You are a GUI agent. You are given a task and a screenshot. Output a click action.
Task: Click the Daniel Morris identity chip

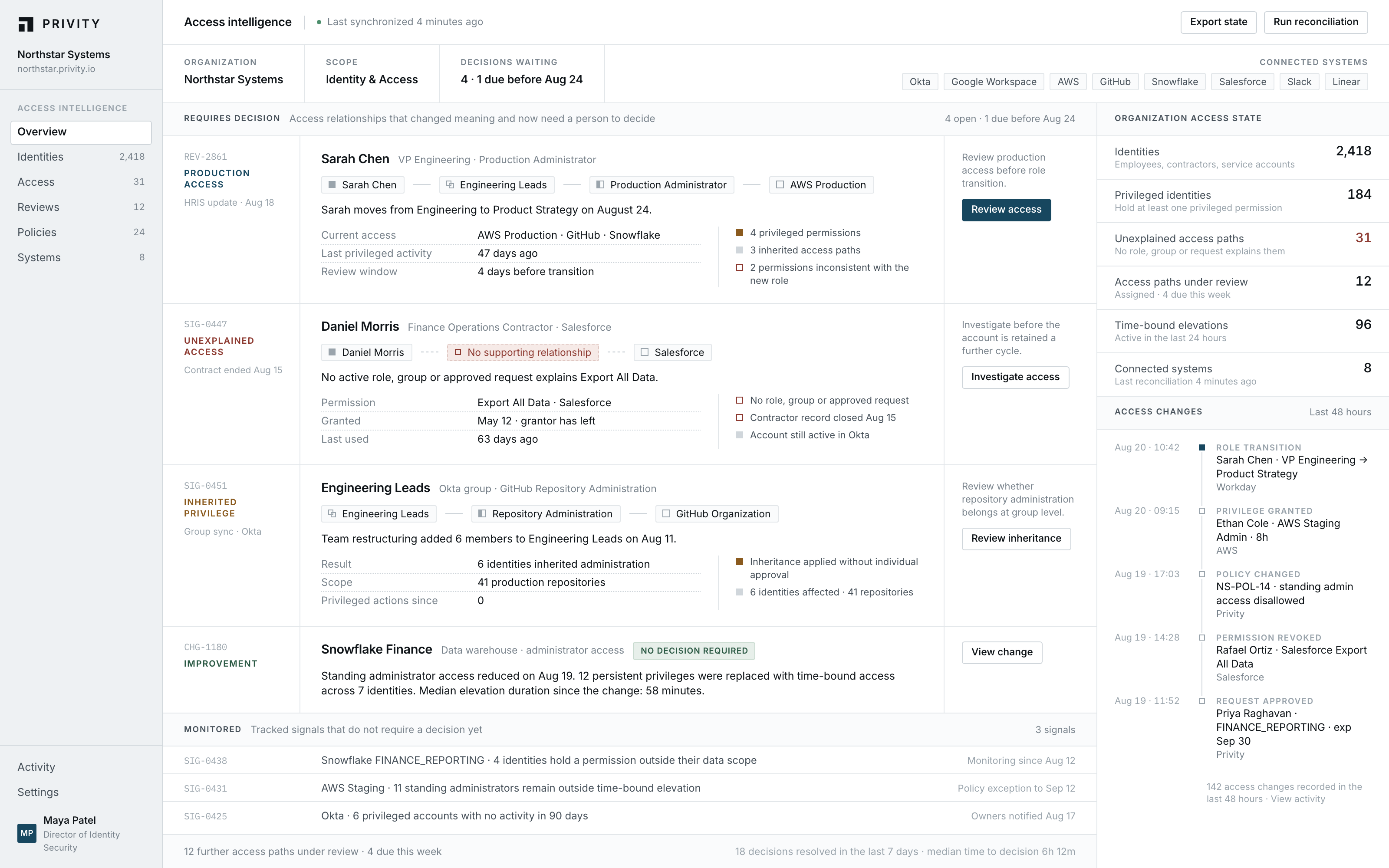tap(366, 352)
